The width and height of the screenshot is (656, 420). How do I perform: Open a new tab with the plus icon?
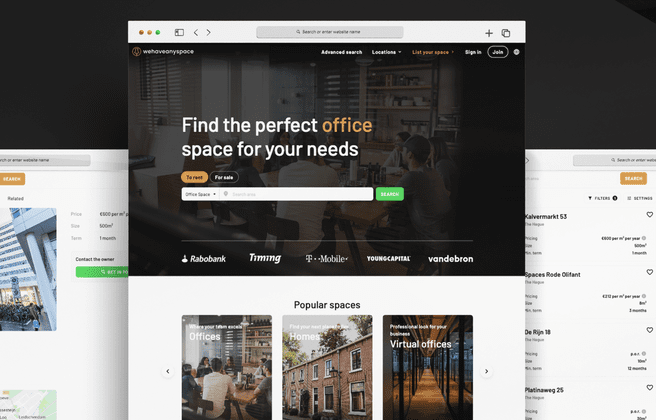click(489, 33)
